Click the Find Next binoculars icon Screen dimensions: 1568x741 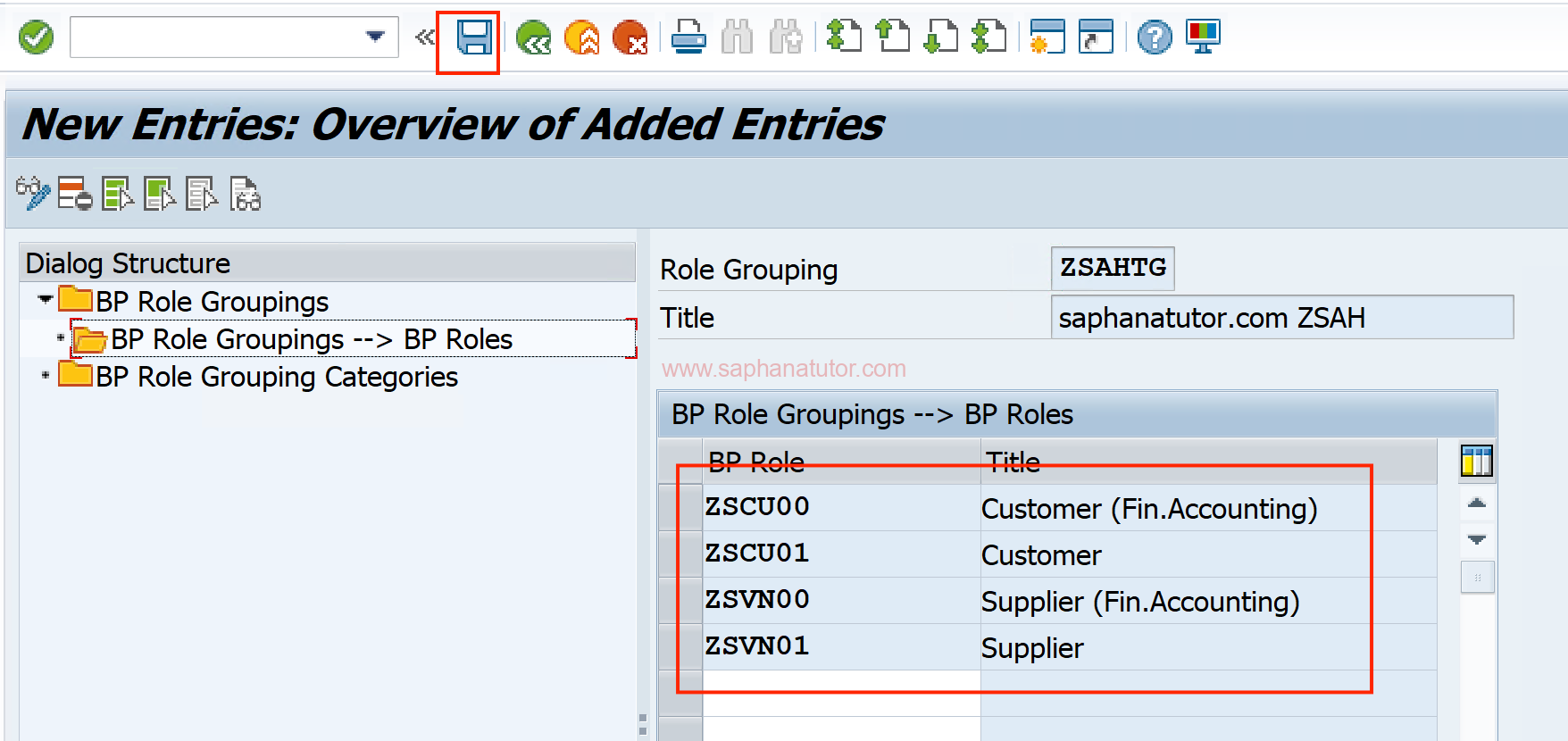click(786, 37)
